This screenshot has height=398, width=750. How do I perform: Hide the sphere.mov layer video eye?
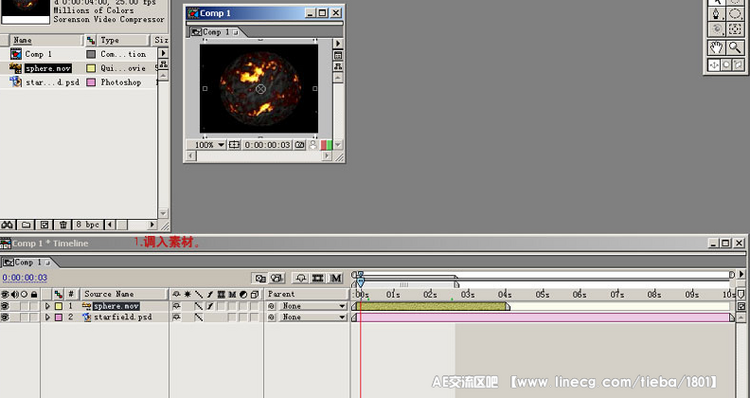pyautogui.click(x=5, y=306)
